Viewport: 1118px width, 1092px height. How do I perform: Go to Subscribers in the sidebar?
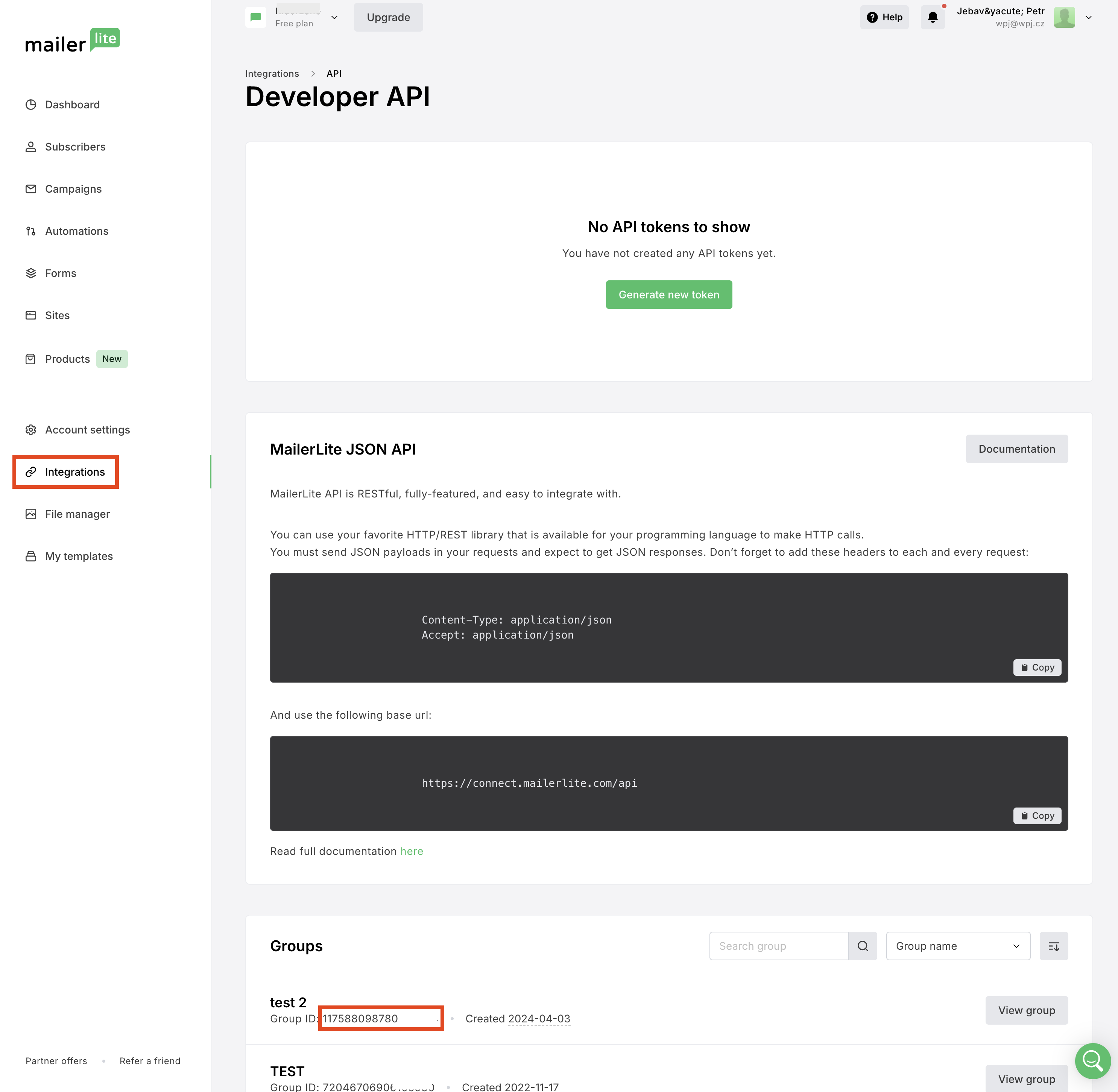coord(75,147)
